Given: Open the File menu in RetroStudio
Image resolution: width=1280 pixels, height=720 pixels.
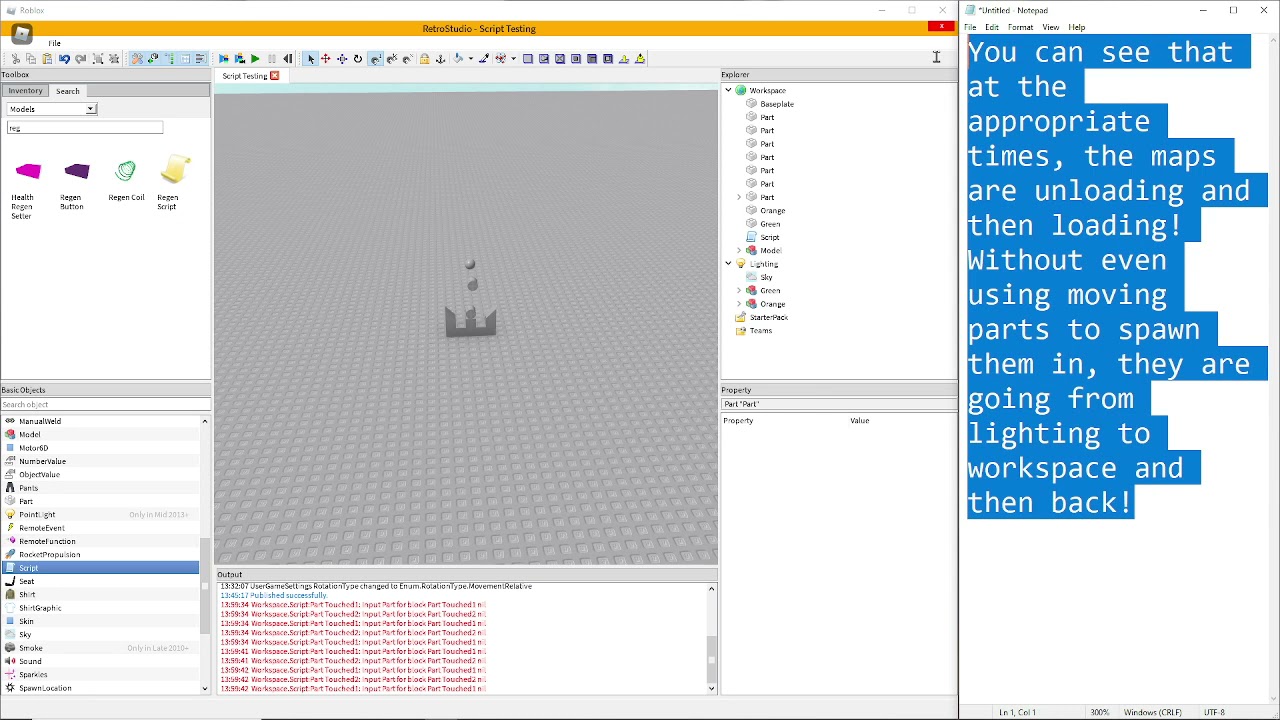Looking at the screenshot, I should (x=54, y=43).
